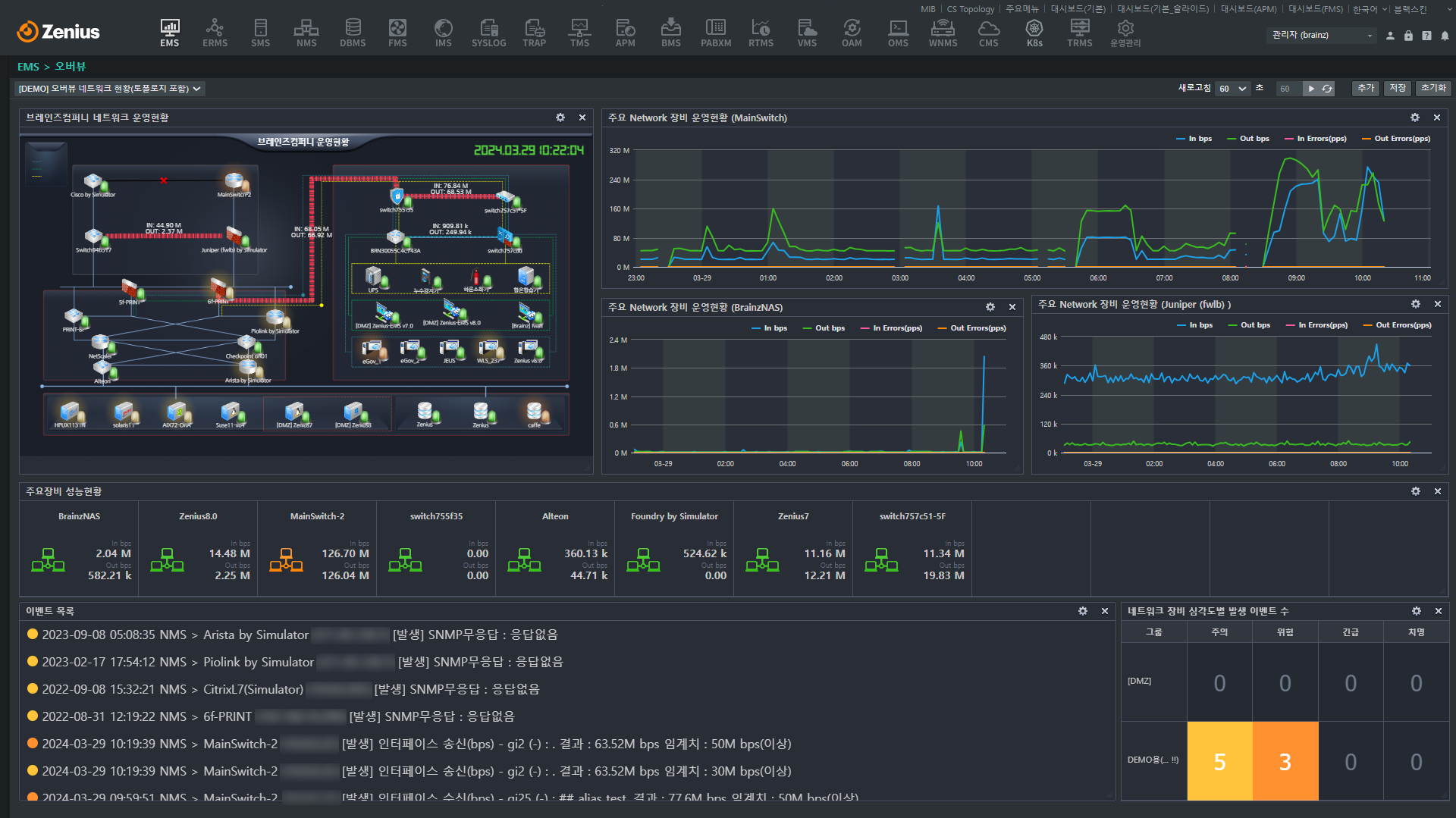
Task: Open the BMS module
Action: 670,33
